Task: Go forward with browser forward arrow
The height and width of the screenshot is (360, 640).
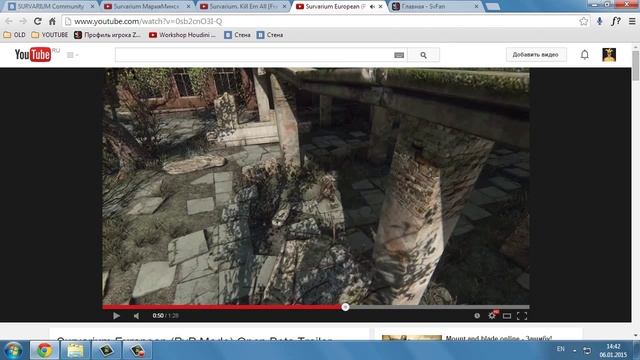Action: 23,21
